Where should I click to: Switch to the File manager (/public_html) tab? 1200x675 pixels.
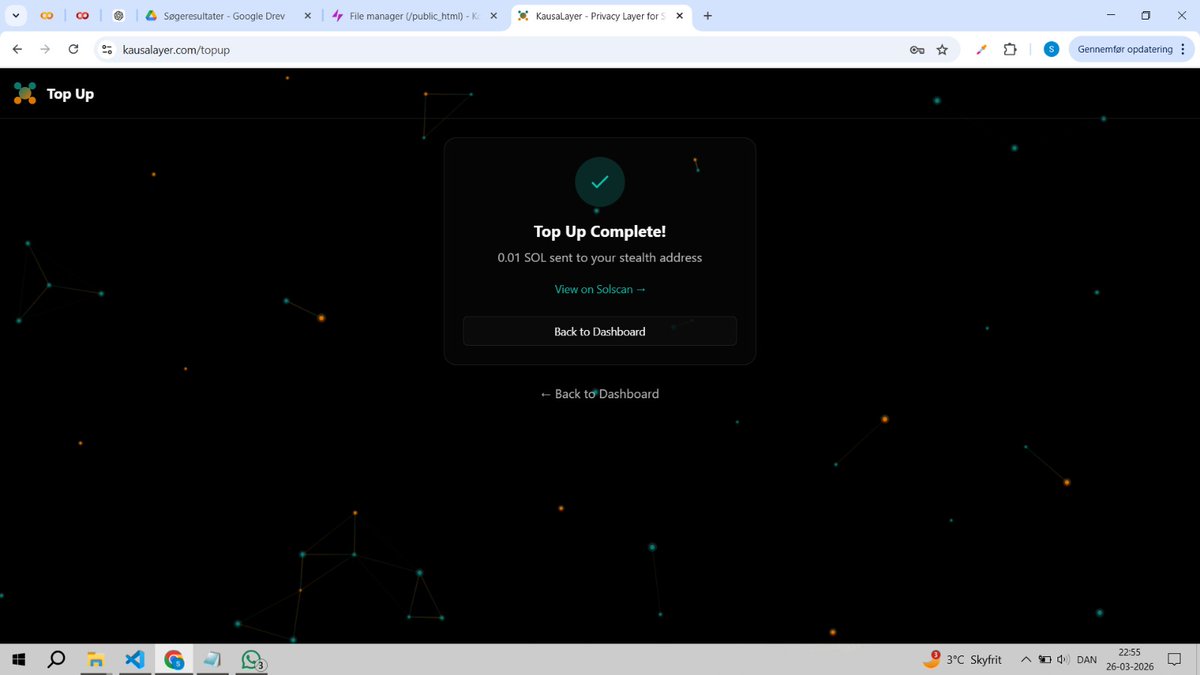point(416,16)
